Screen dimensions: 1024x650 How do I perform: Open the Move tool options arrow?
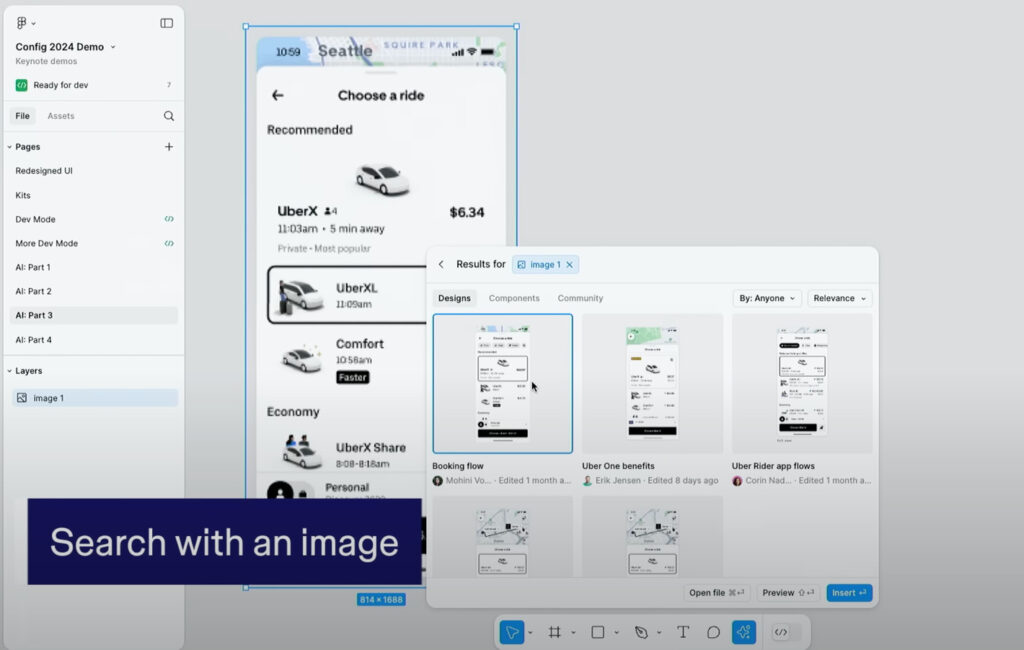530,632
